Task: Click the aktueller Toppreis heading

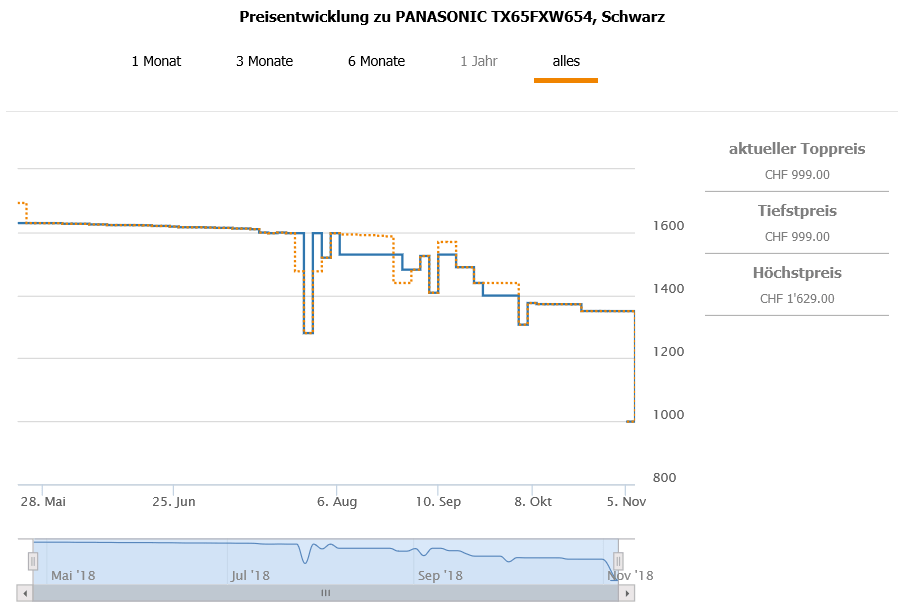Action: pyautogui.click(x=797, y=149)
